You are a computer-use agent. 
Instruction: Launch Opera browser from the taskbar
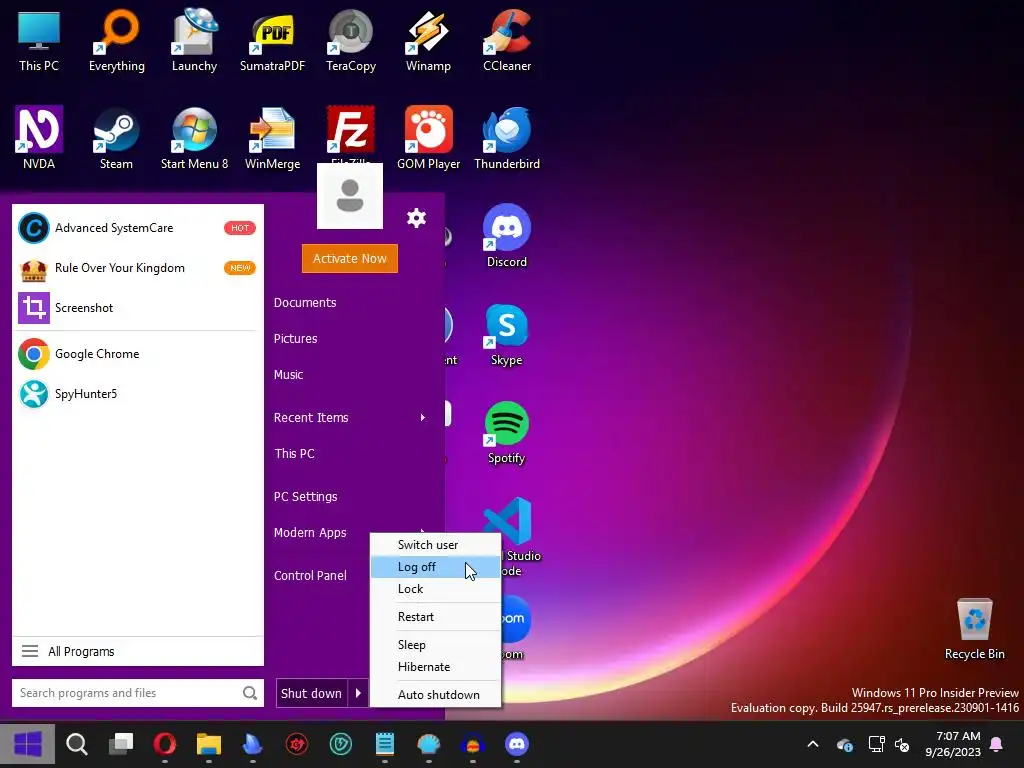(x=165, y=744)
